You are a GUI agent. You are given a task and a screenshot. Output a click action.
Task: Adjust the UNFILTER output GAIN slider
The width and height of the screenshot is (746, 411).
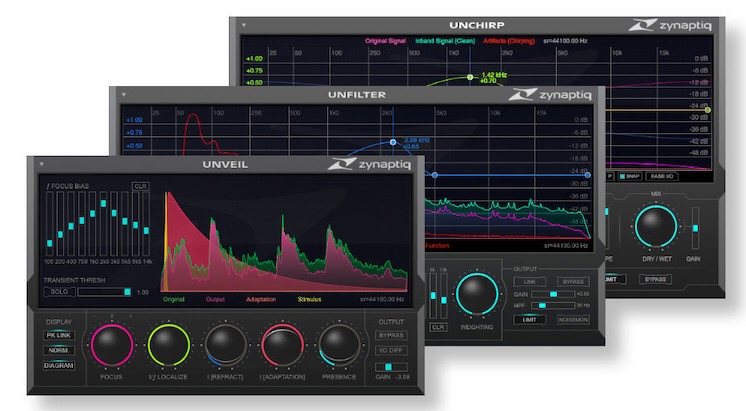pyautogui.click(x=552, y=294)
